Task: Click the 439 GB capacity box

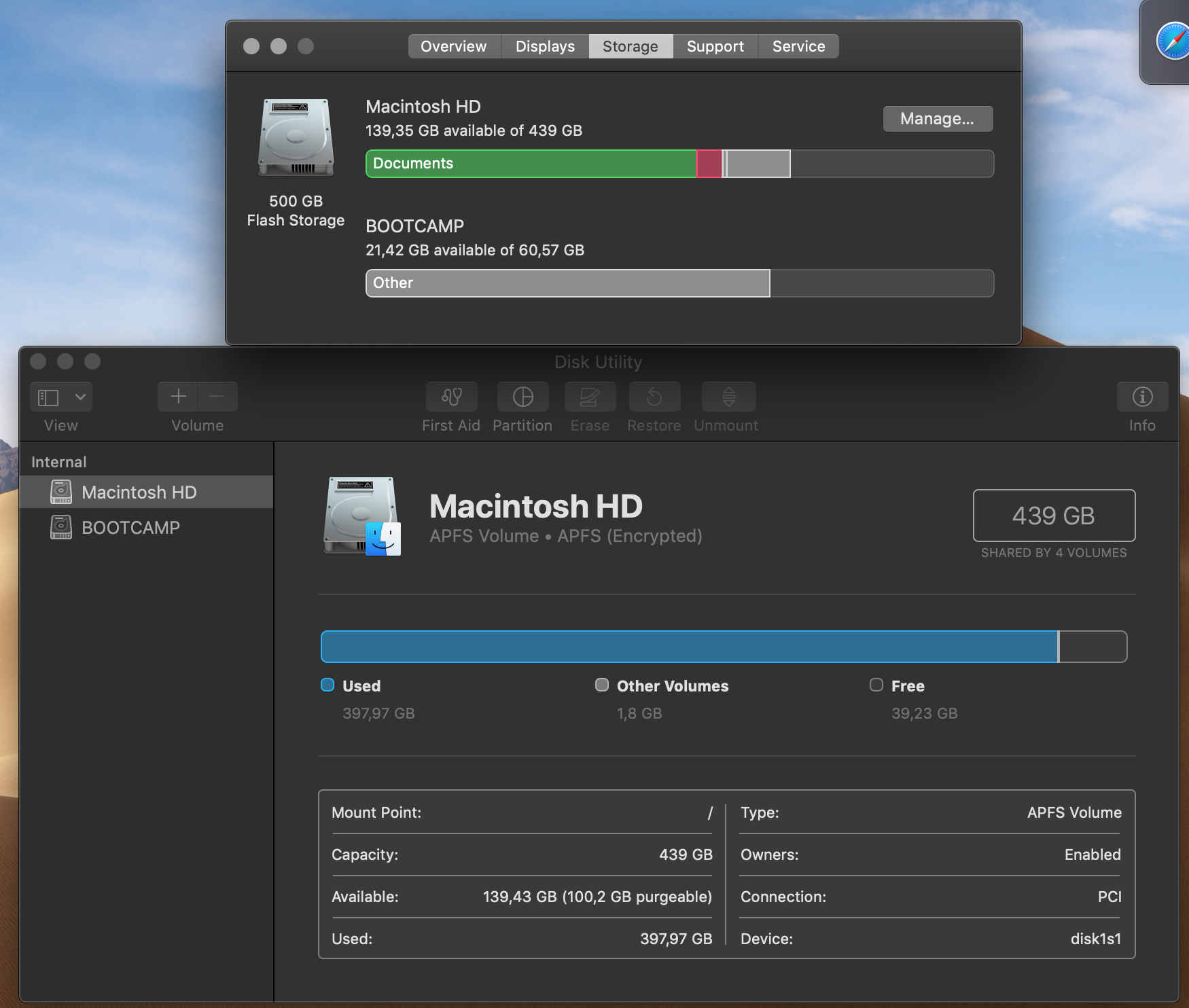Action: (x=1054, y=516)
